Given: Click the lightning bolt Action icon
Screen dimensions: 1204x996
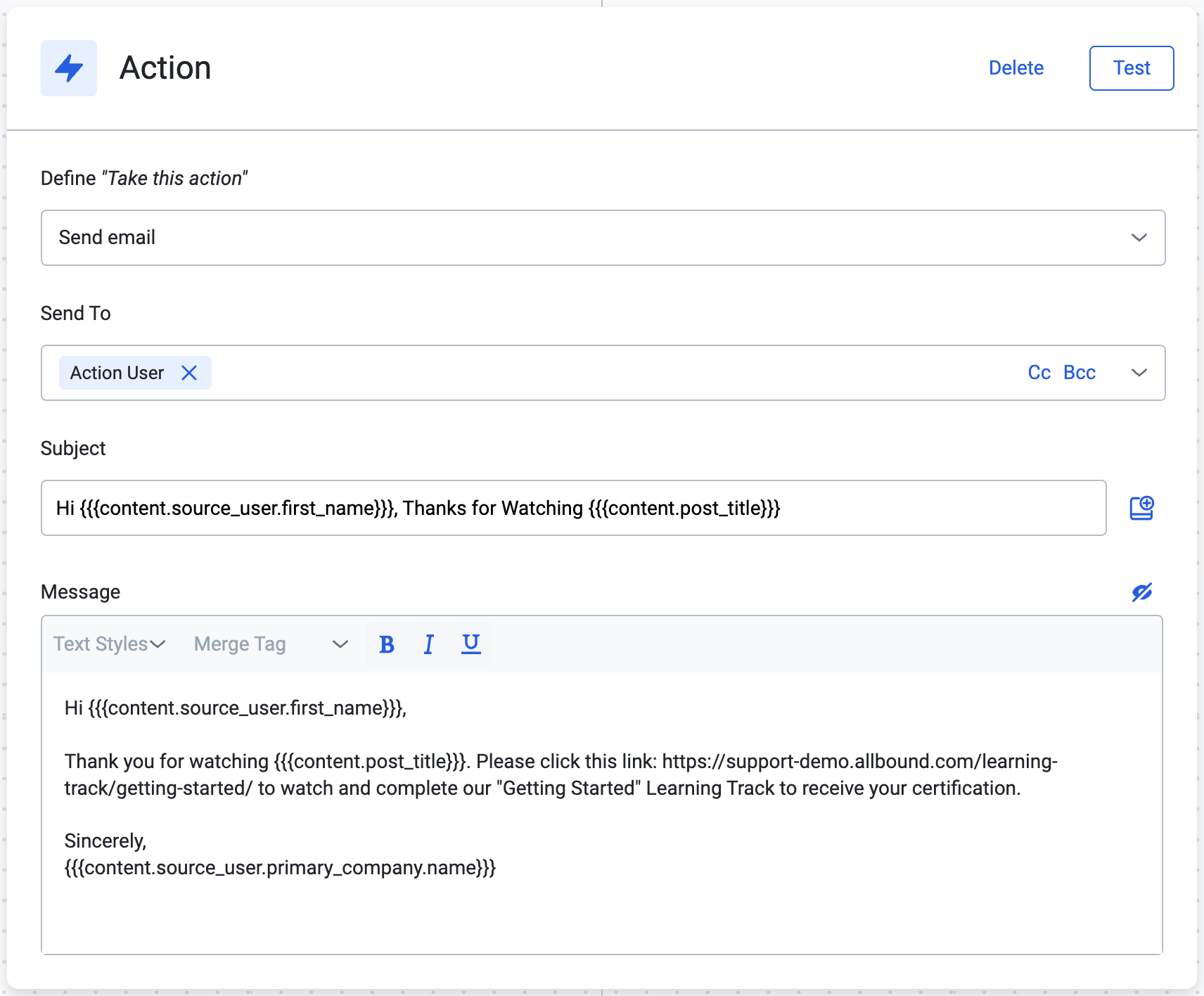Looking at the screenshot, I should (69, 68).
